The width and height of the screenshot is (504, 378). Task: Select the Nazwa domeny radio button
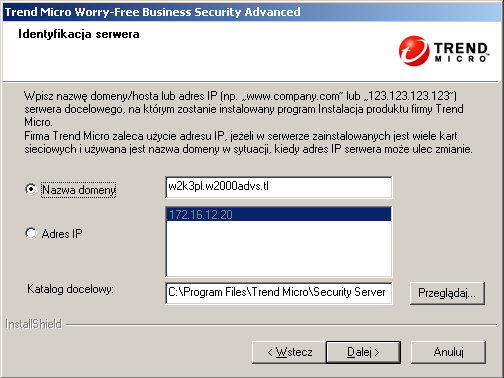coord(31,189)
